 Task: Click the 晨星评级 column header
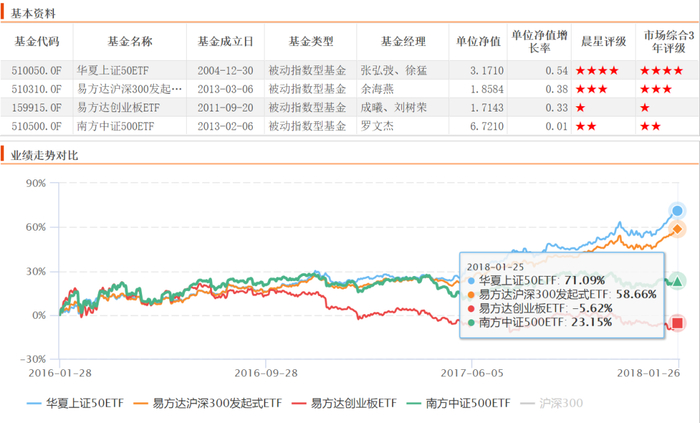(604, 41)
